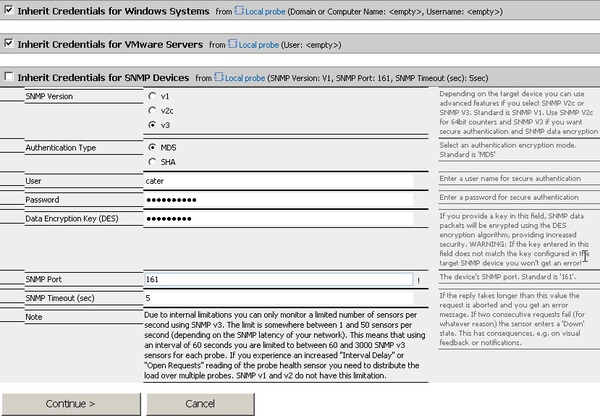Select SNMP version v2c radio button
Screen dimensions: 600x416
click(152, 111)
